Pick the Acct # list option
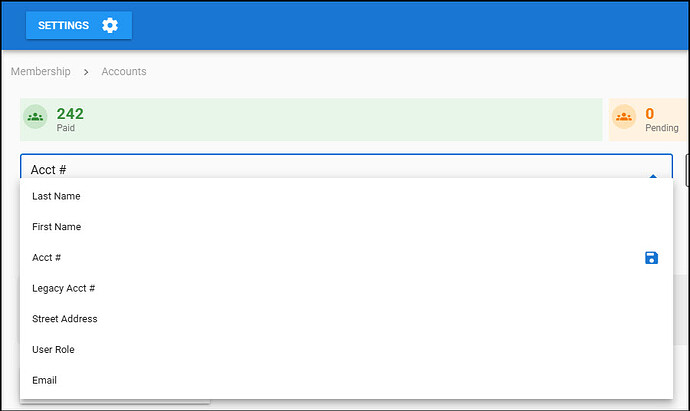Image resolution: width=690 pixels, height=411 pixels. (x=47, y=258)
